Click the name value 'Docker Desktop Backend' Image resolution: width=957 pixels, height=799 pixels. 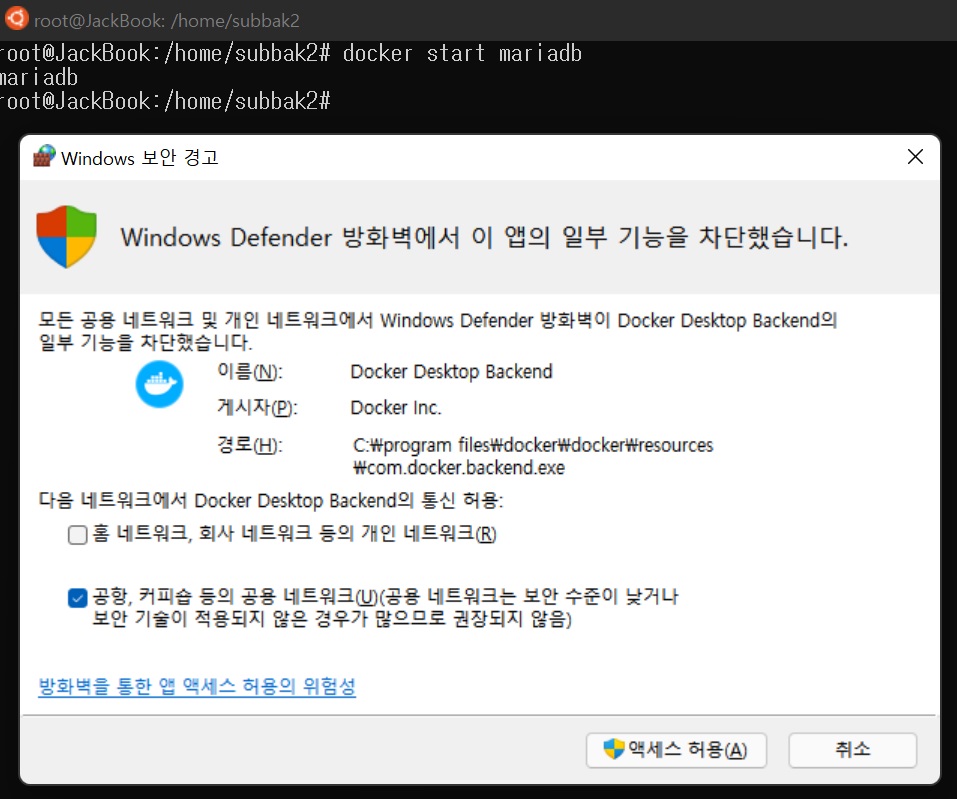tap(451, 372)
